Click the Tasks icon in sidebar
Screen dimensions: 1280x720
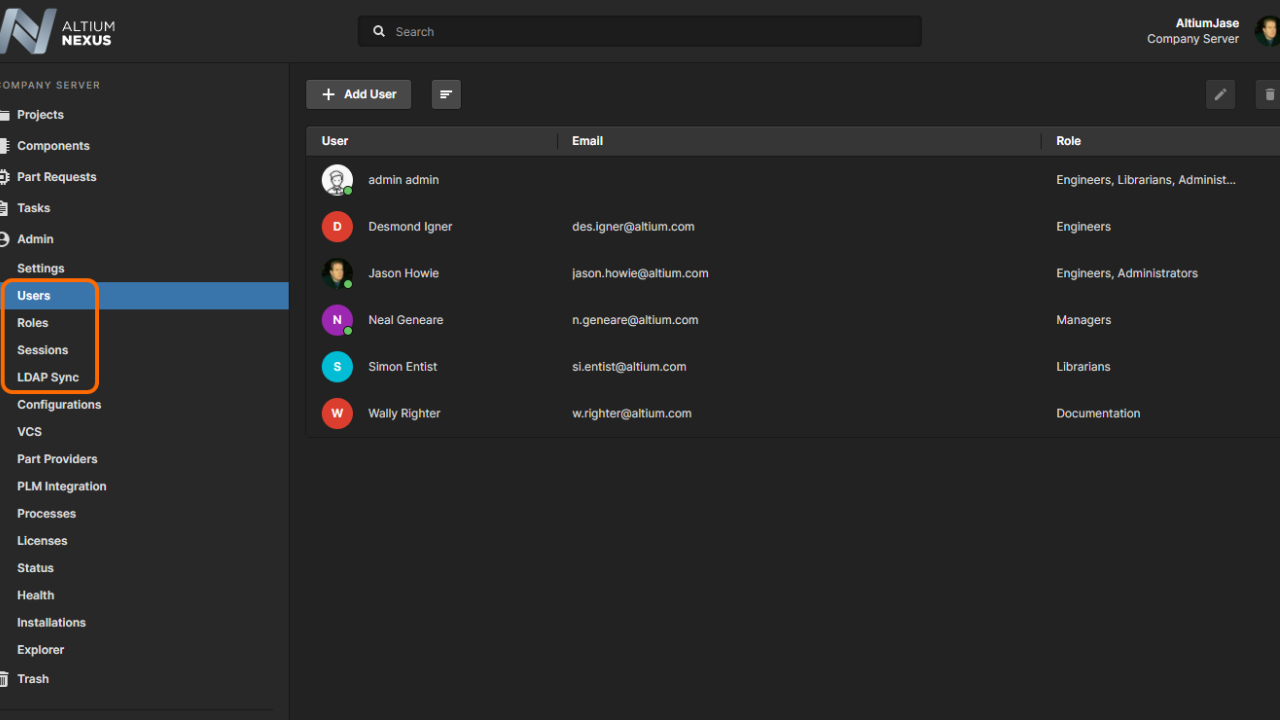pyautogui.click(x=5, y=208)
